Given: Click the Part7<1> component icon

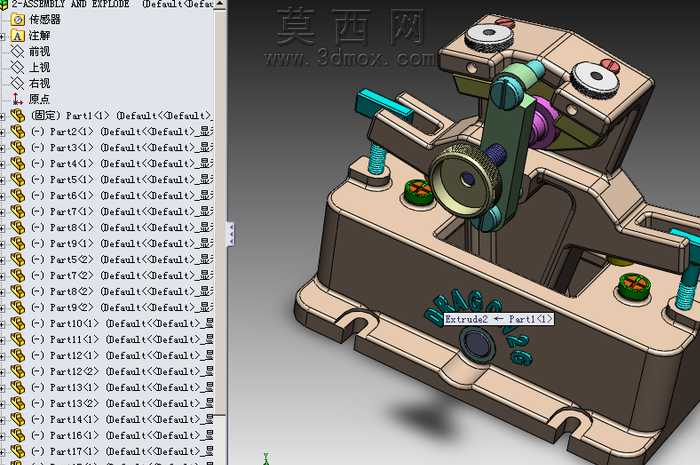Looking at the screenshot, I should coord(18,212).
